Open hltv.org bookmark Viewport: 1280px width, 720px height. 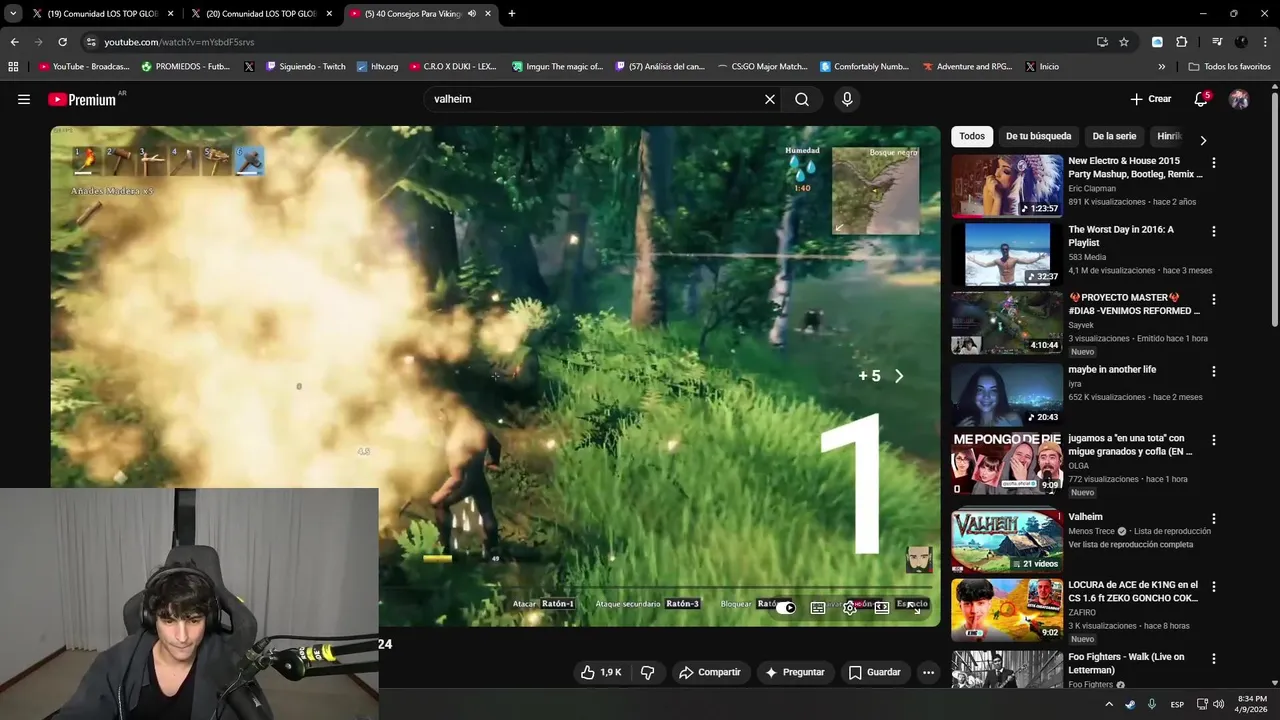pyautogui.click(x=377, y=67)
